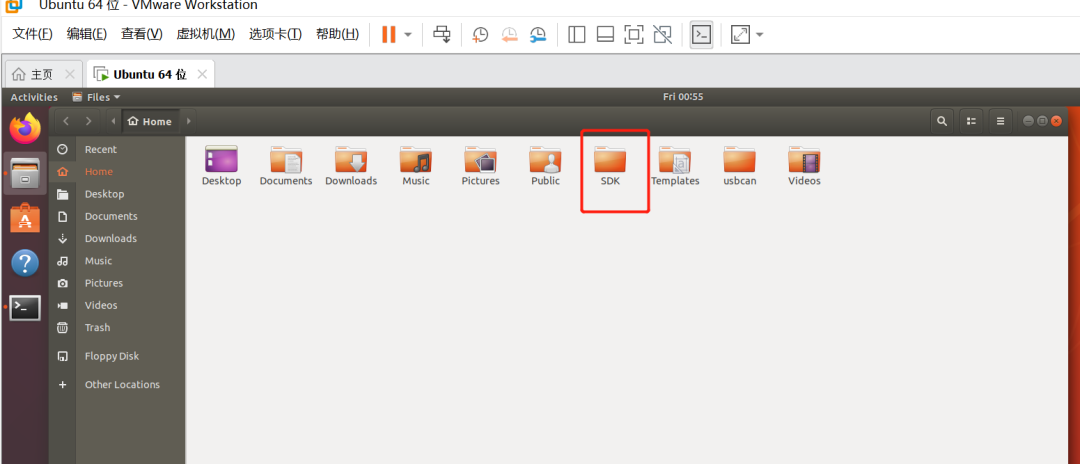
Task: Open the Help icon in dock
Action: click(x=25, y=262)
